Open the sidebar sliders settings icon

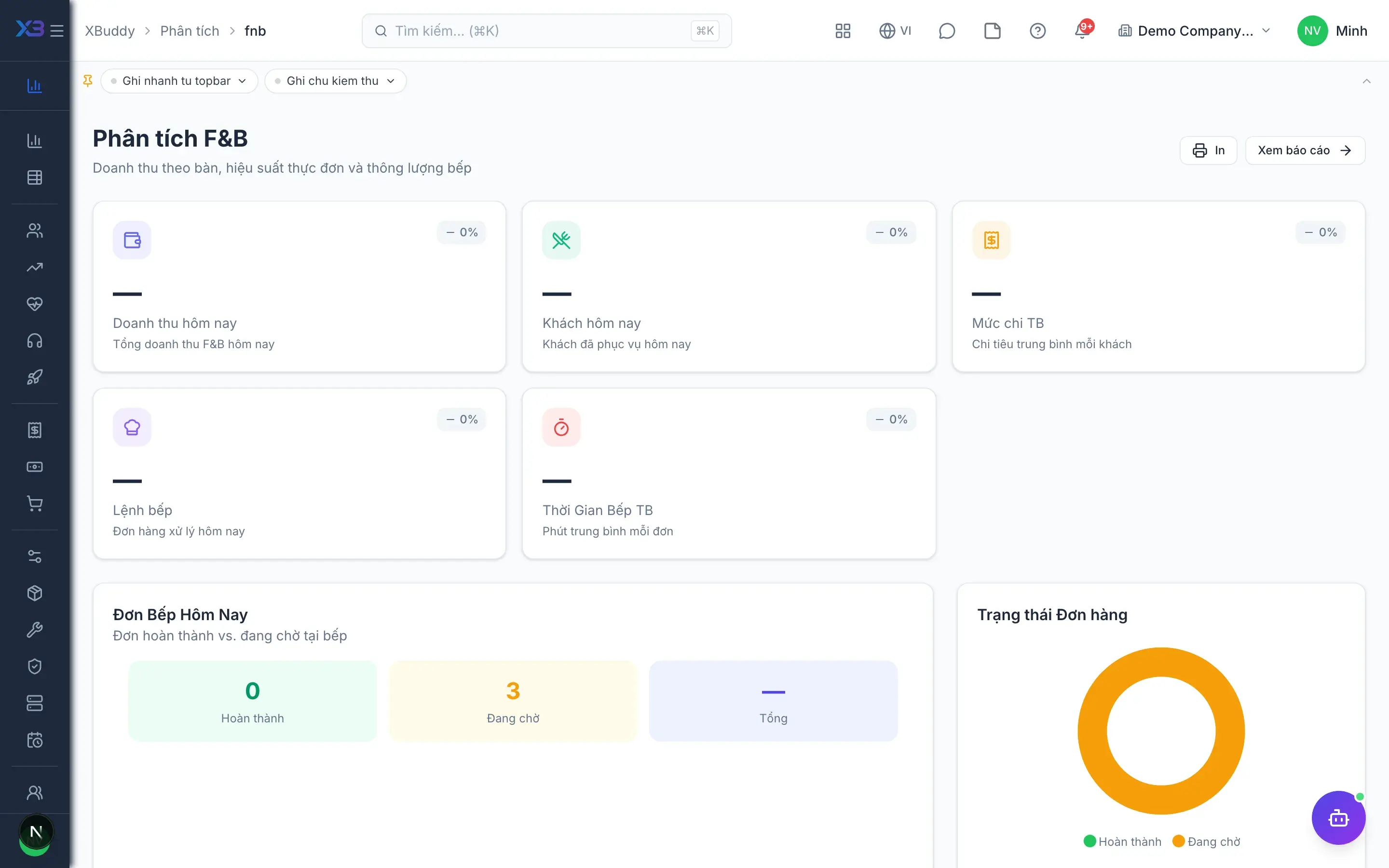(34, 556)
